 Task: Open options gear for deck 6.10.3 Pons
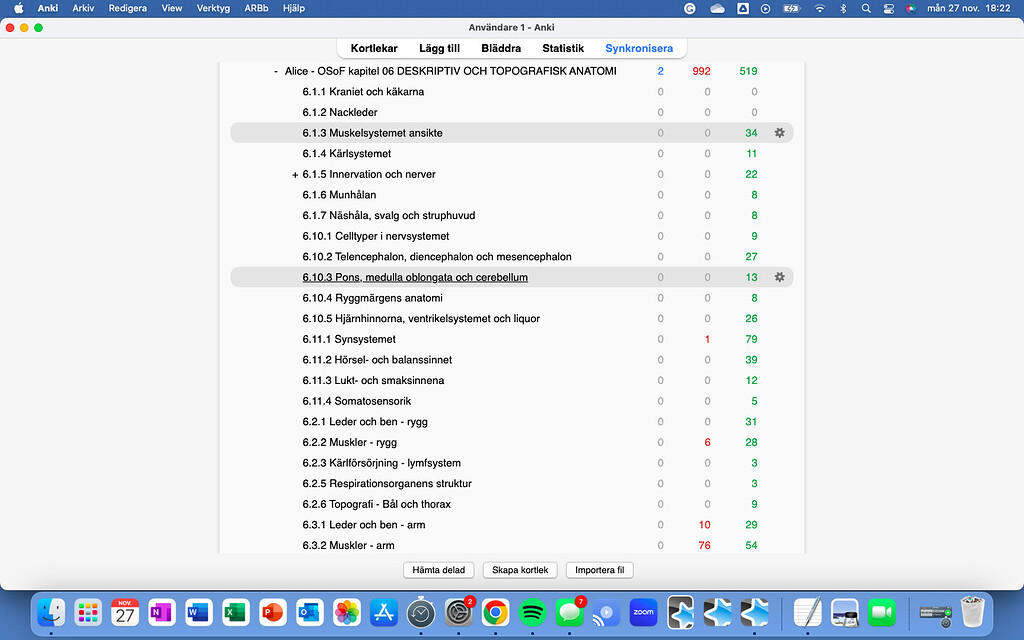(x=780, y=277)
